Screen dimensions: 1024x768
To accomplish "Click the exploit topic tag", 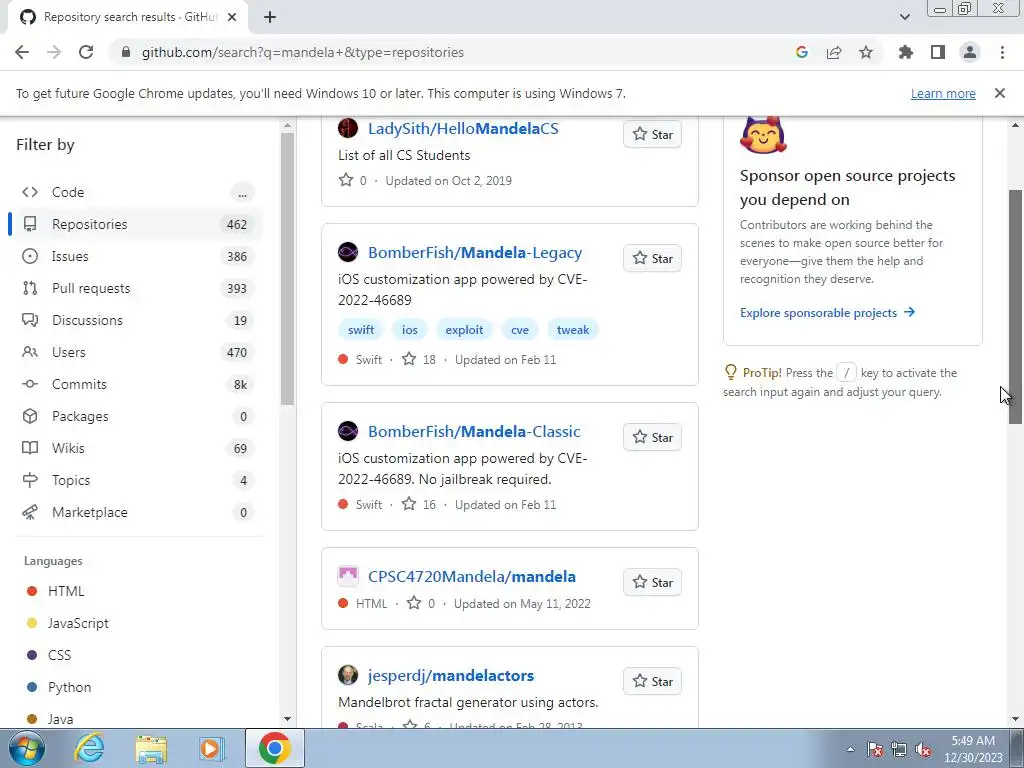I will (x=464, y=330).
